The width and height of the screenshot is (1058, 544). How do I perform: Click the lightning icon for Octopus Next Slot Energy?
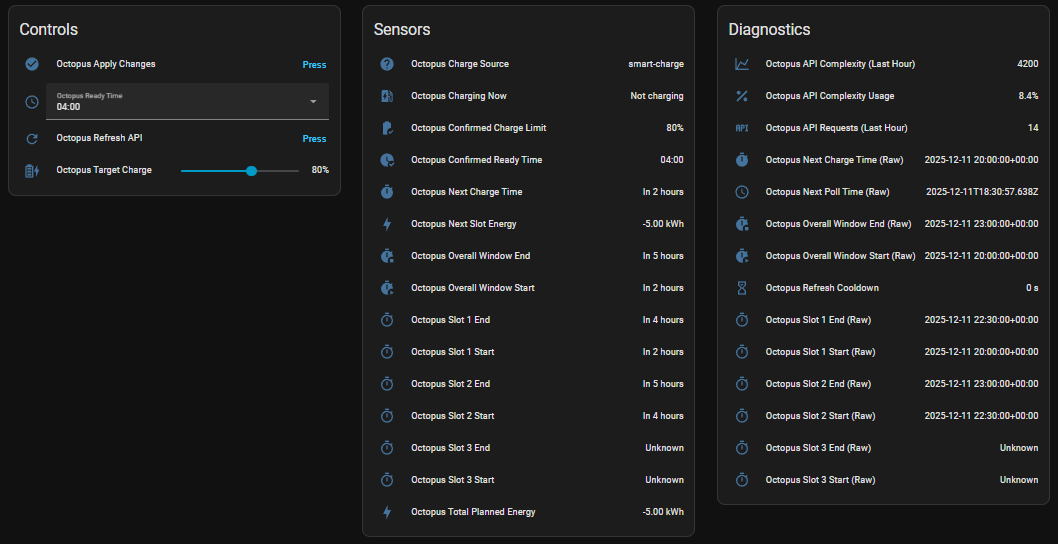pyautogui.click(x=387, y=224)
